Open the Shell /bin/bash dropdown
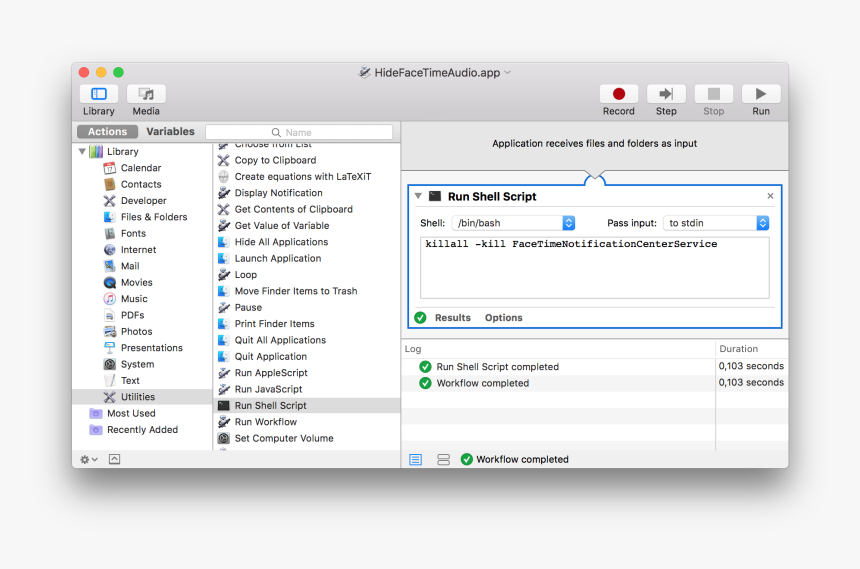860x569 pixels. (x=513, y=223)
